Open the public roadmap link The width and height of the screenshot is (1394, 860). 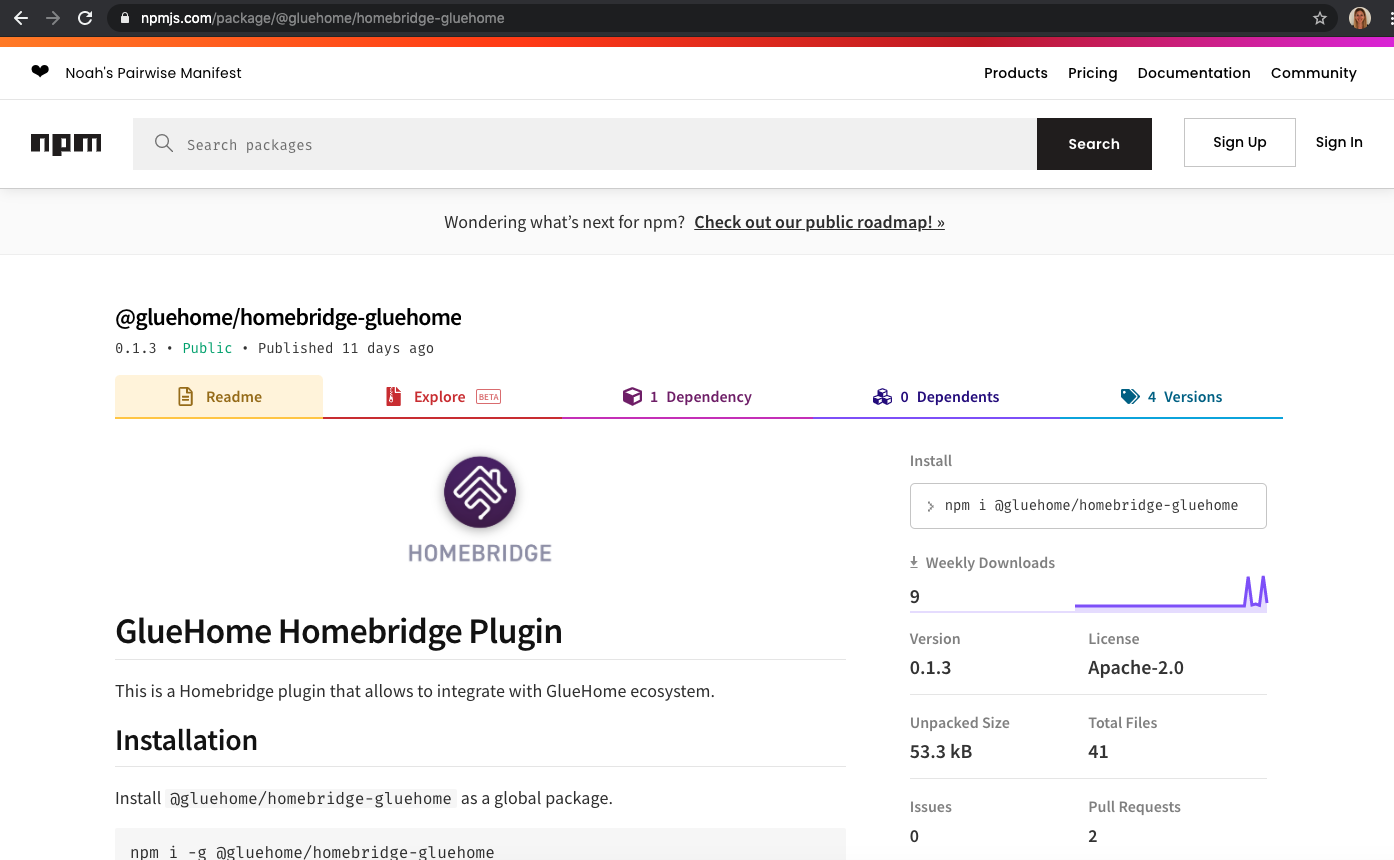(x=820, y=222)
